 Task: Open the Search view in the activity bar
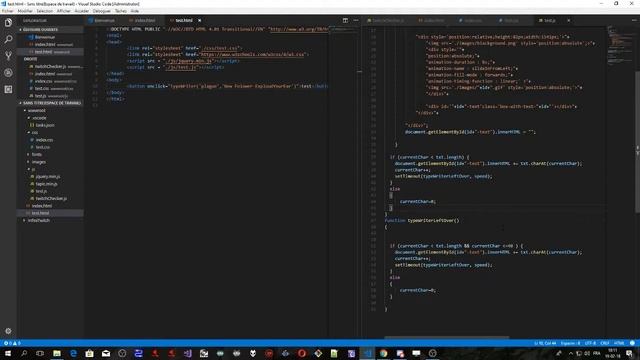click(8, 40)
